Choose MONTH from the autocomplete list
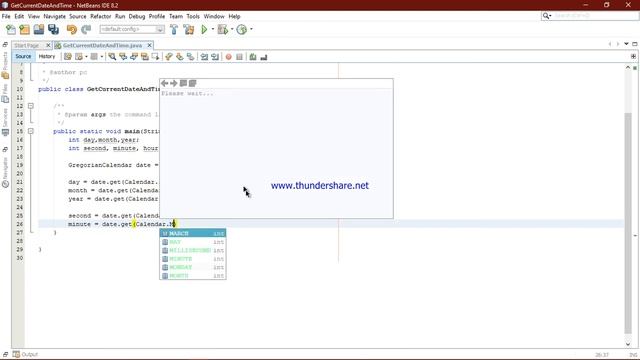 (193, 276)
